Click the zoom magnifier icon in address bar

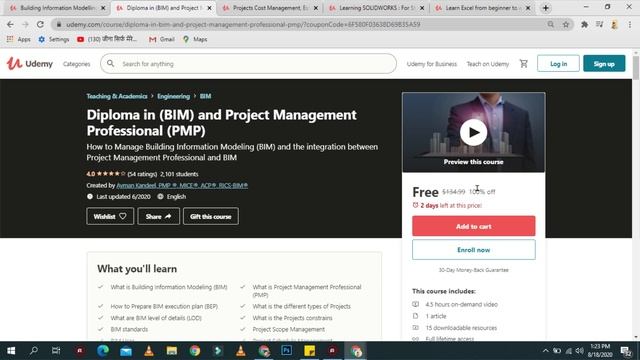[x=551, y=24]
